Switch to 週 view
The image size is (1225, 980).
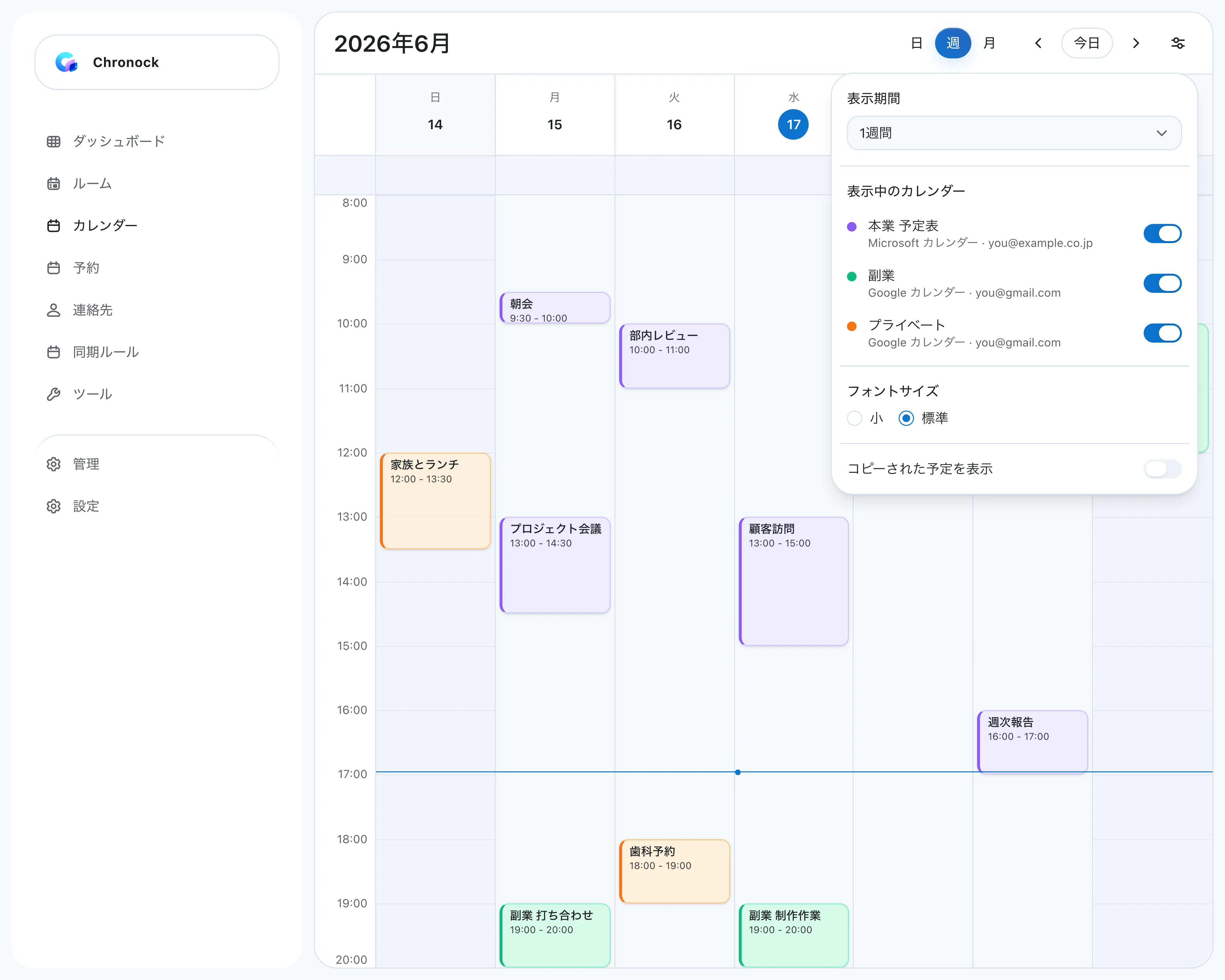tap(953, 43)
